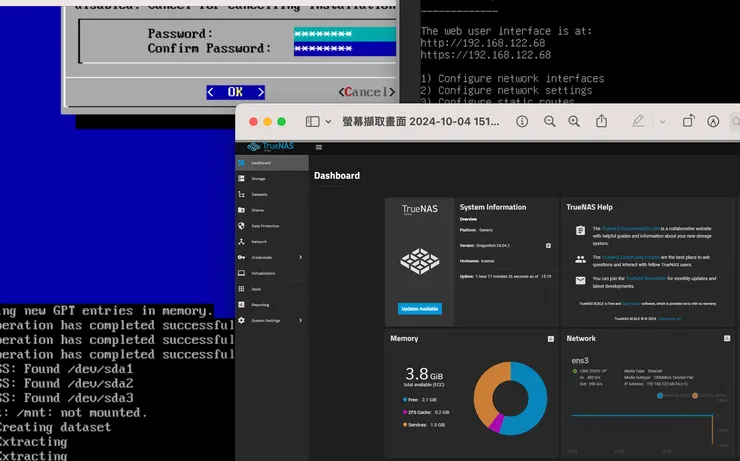Expand the Credentials submenu chevron

[301, 257]
